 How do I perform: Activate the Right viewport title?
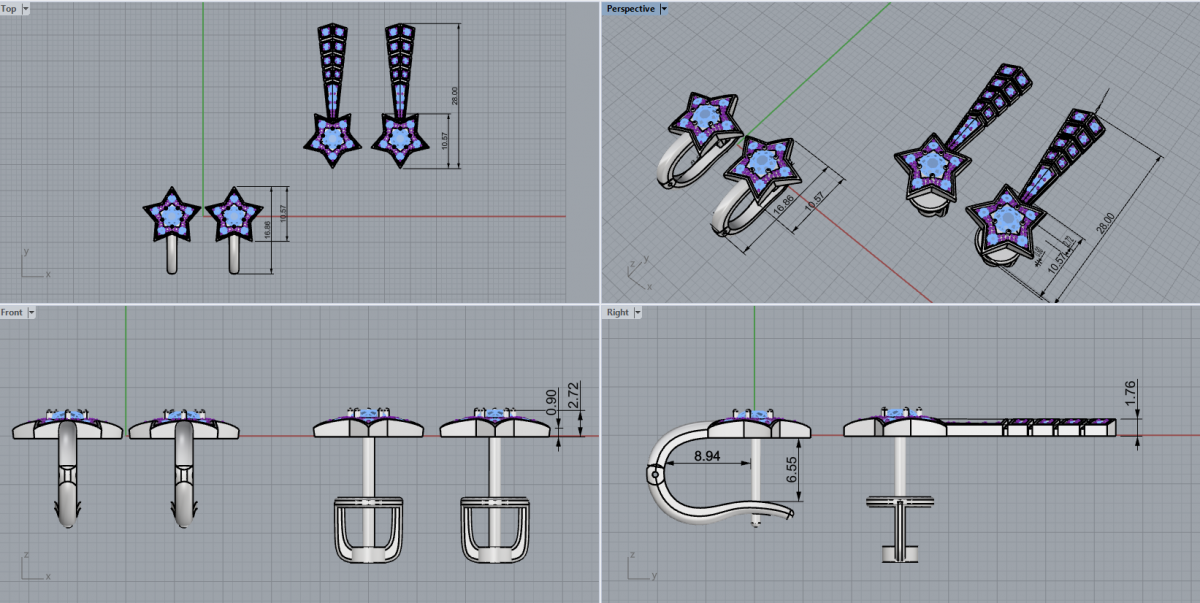tap(617, 312)
